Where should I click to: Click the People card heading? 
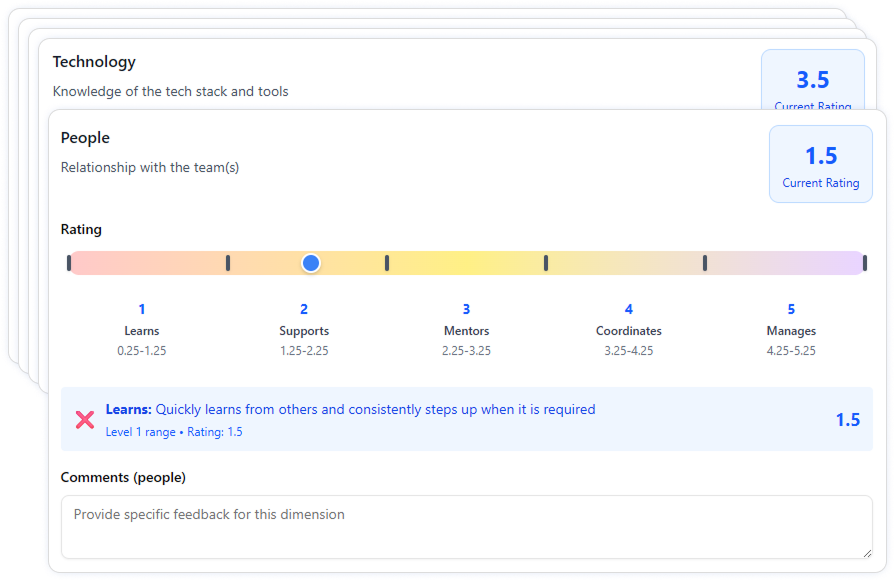click(85, 138)
